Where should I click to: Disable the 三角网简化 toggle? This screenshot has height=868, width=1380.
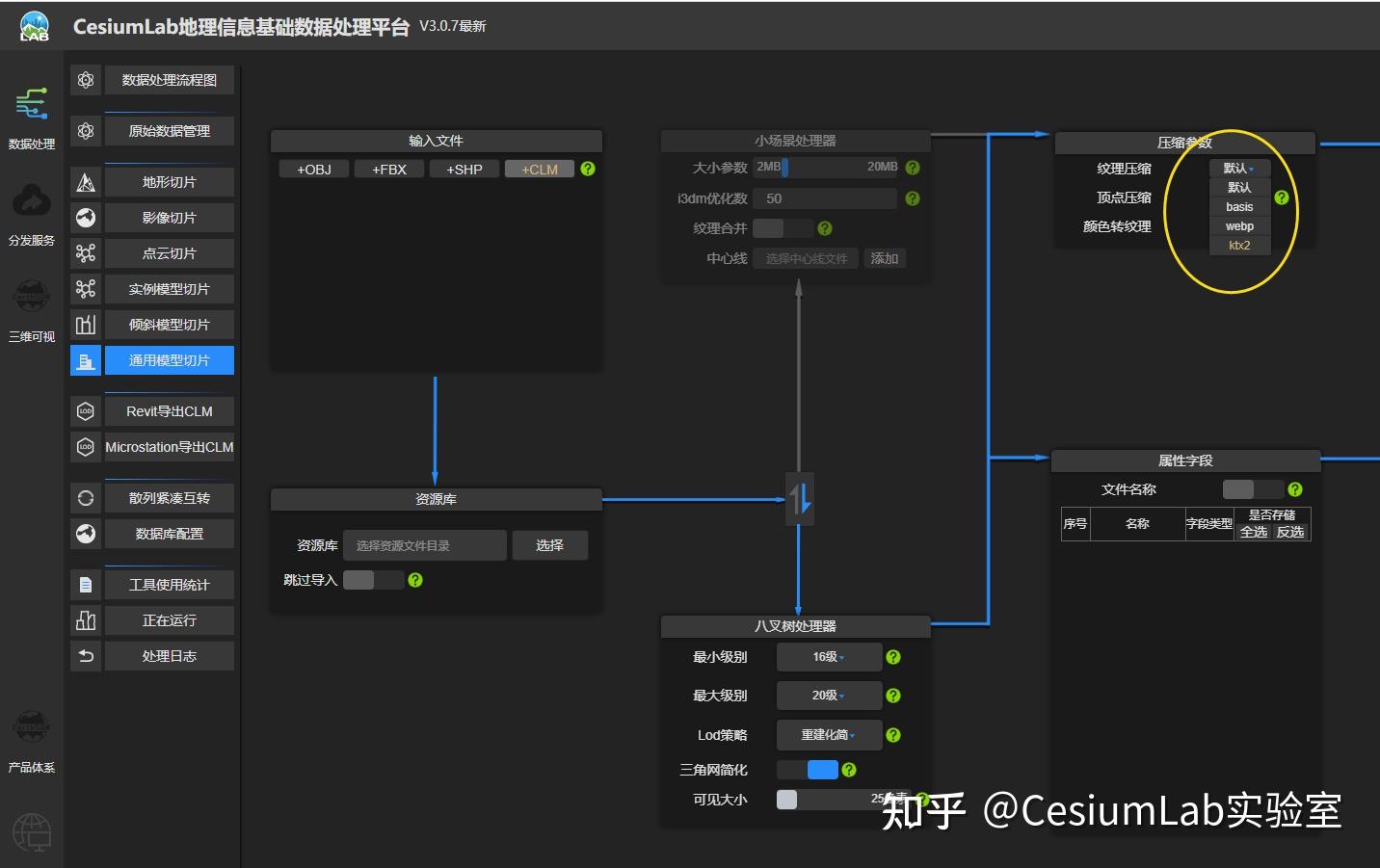click(808, 769)
